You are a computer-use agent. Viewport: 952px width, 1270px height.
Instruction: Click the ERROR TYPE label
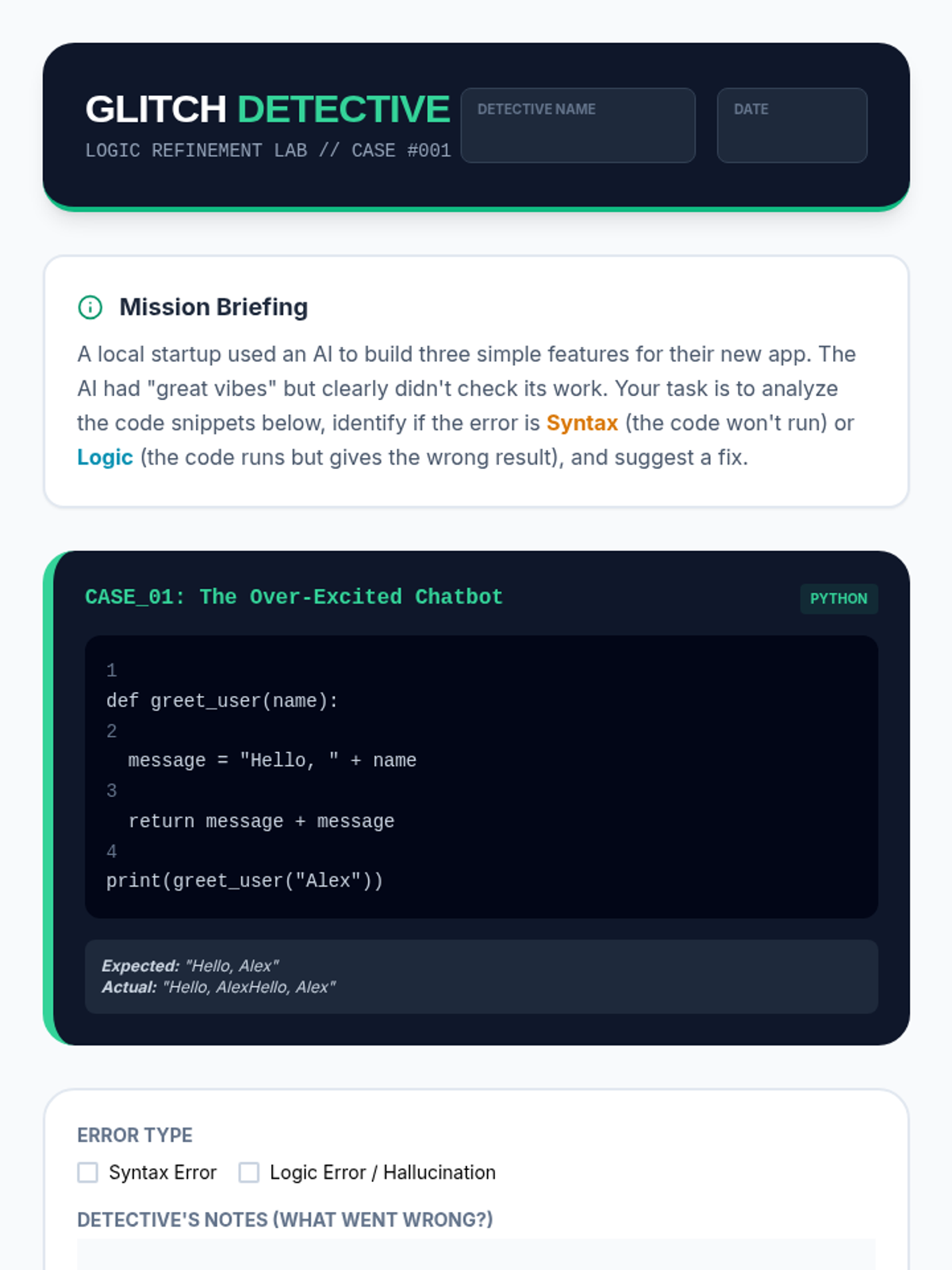(x=135, y=1135)
